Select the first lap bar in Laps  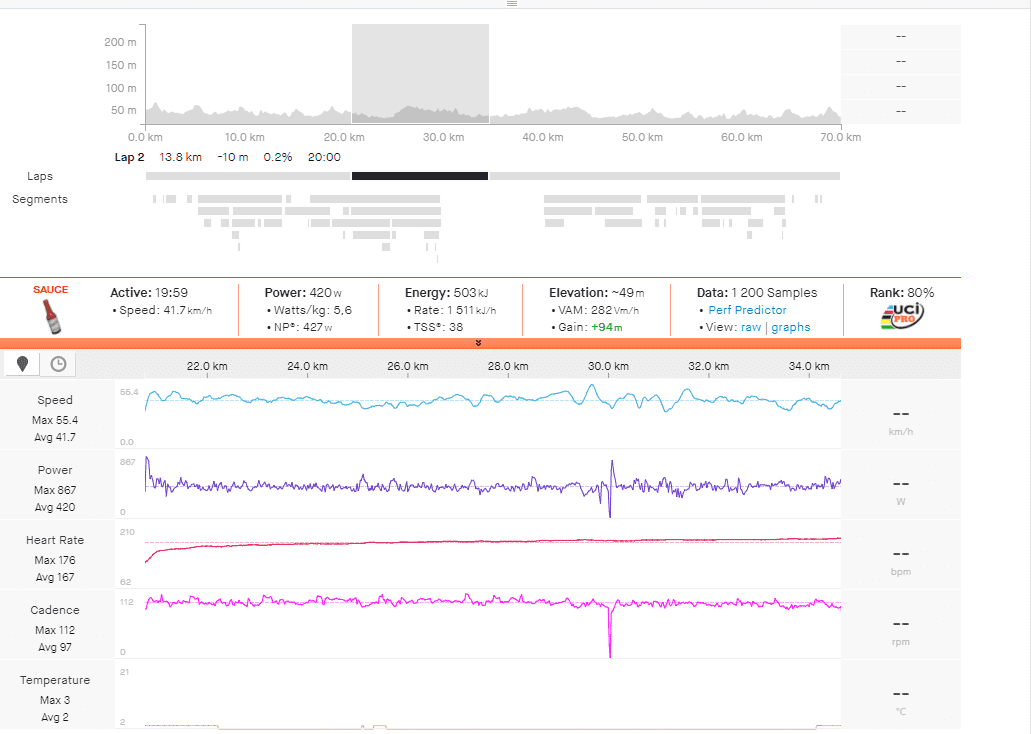click(249, 176)
